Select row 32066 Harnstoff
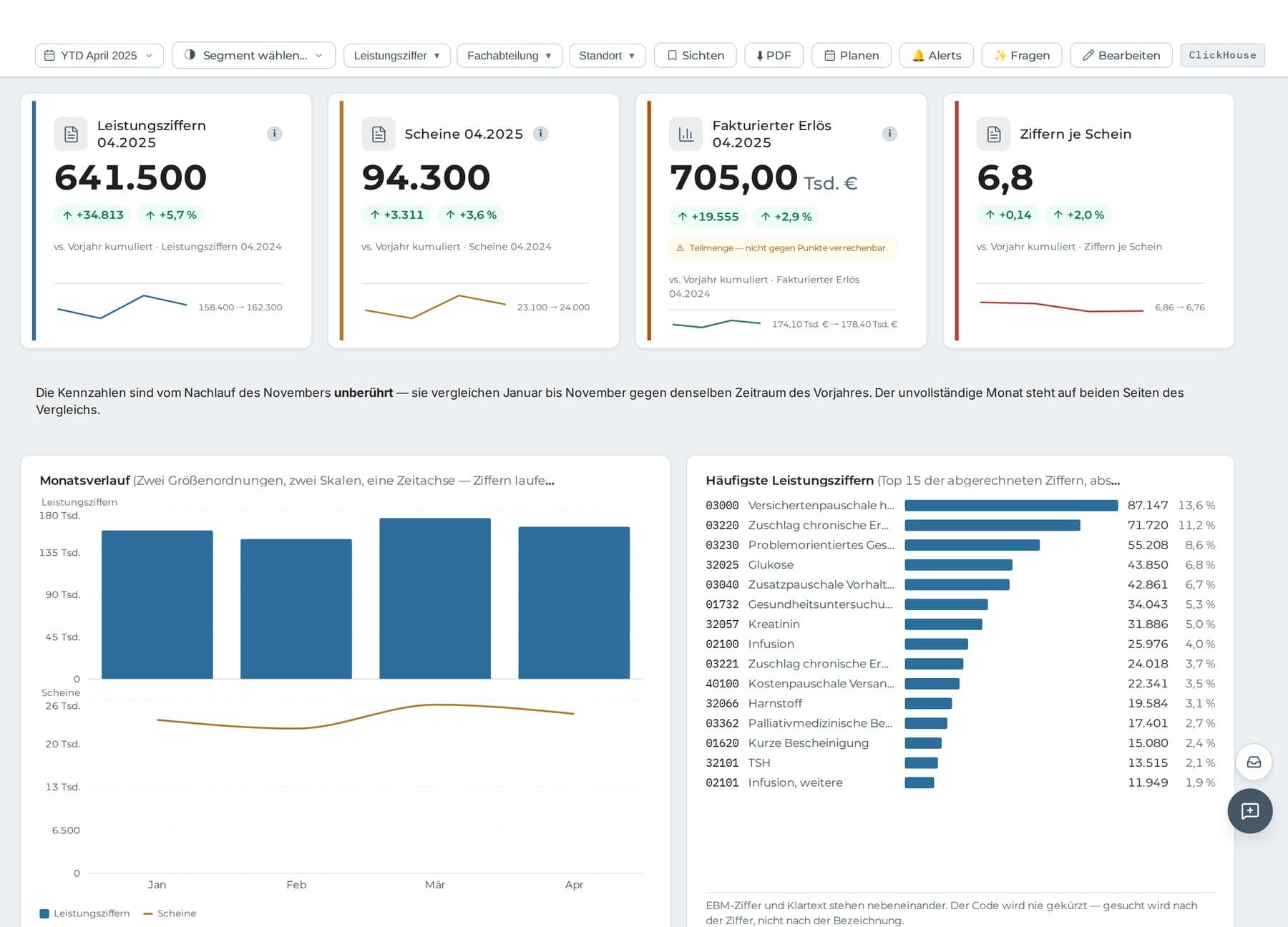This screenshot has height=927, width=1288. tap(960, 703)
